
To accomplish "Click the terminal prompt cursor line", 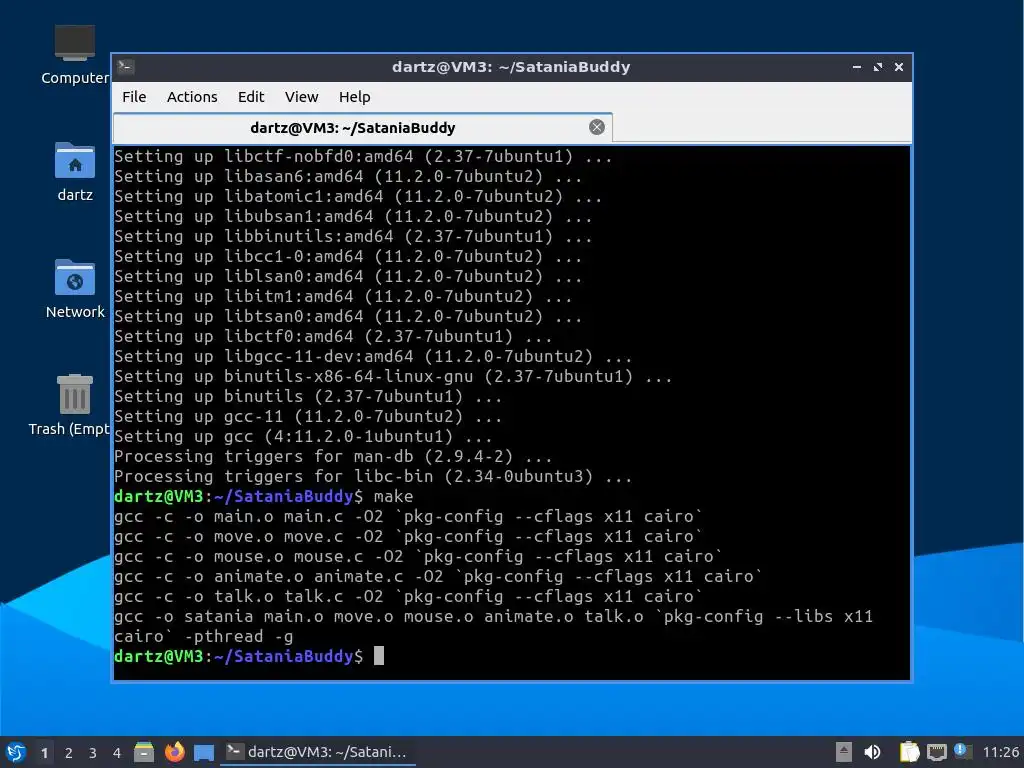I will pos(249,656).
